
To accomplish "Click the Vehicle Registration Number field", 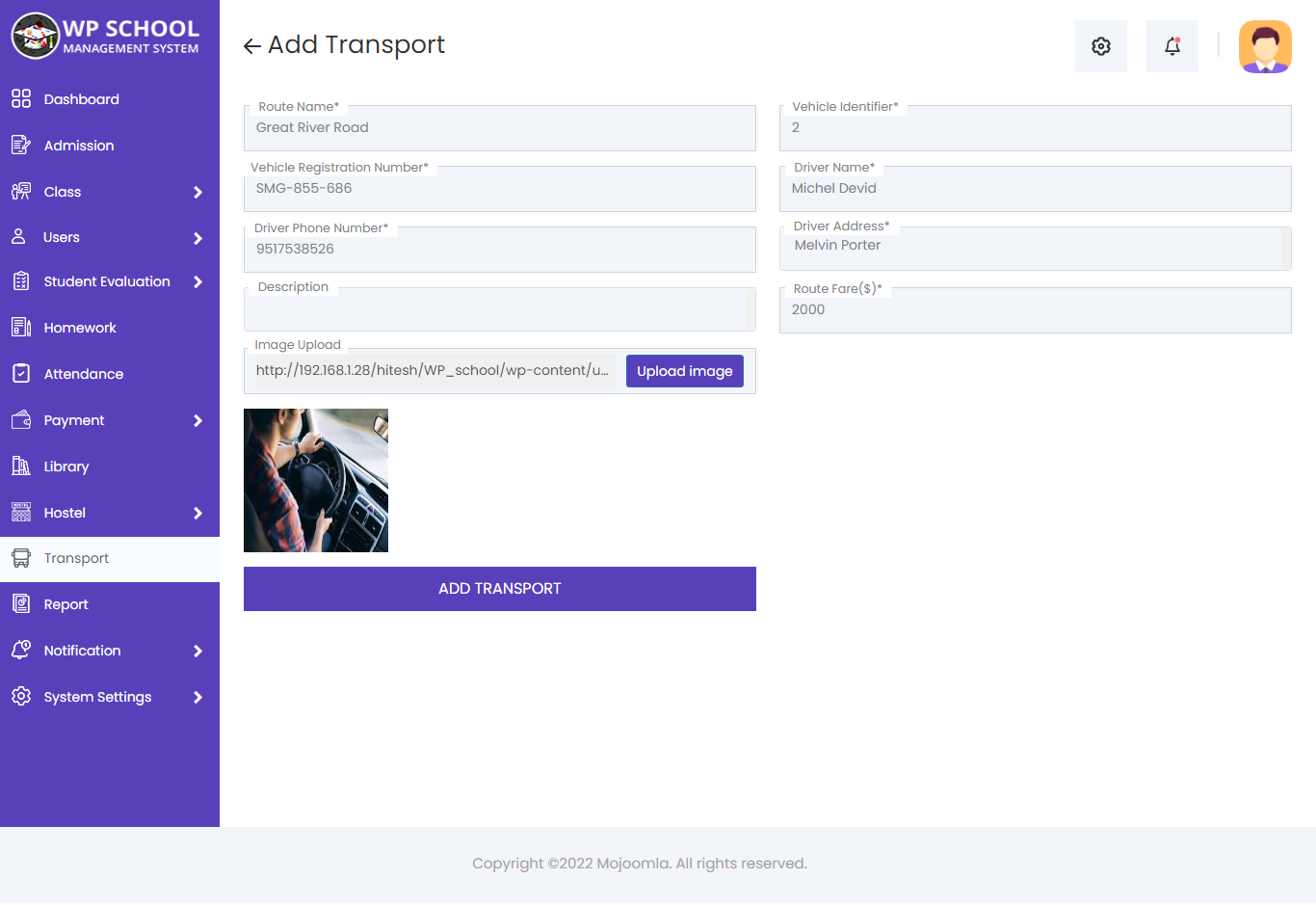I will pyautogui.click(x=500, y=189).
